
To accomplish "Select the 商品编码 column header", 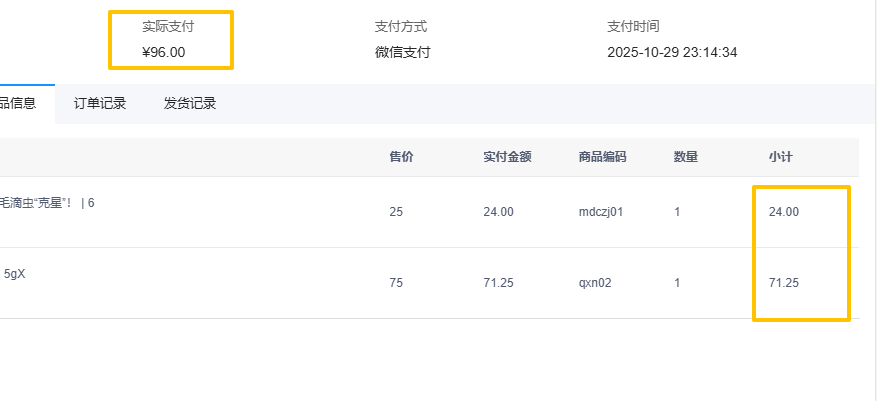I will [602, 157].
